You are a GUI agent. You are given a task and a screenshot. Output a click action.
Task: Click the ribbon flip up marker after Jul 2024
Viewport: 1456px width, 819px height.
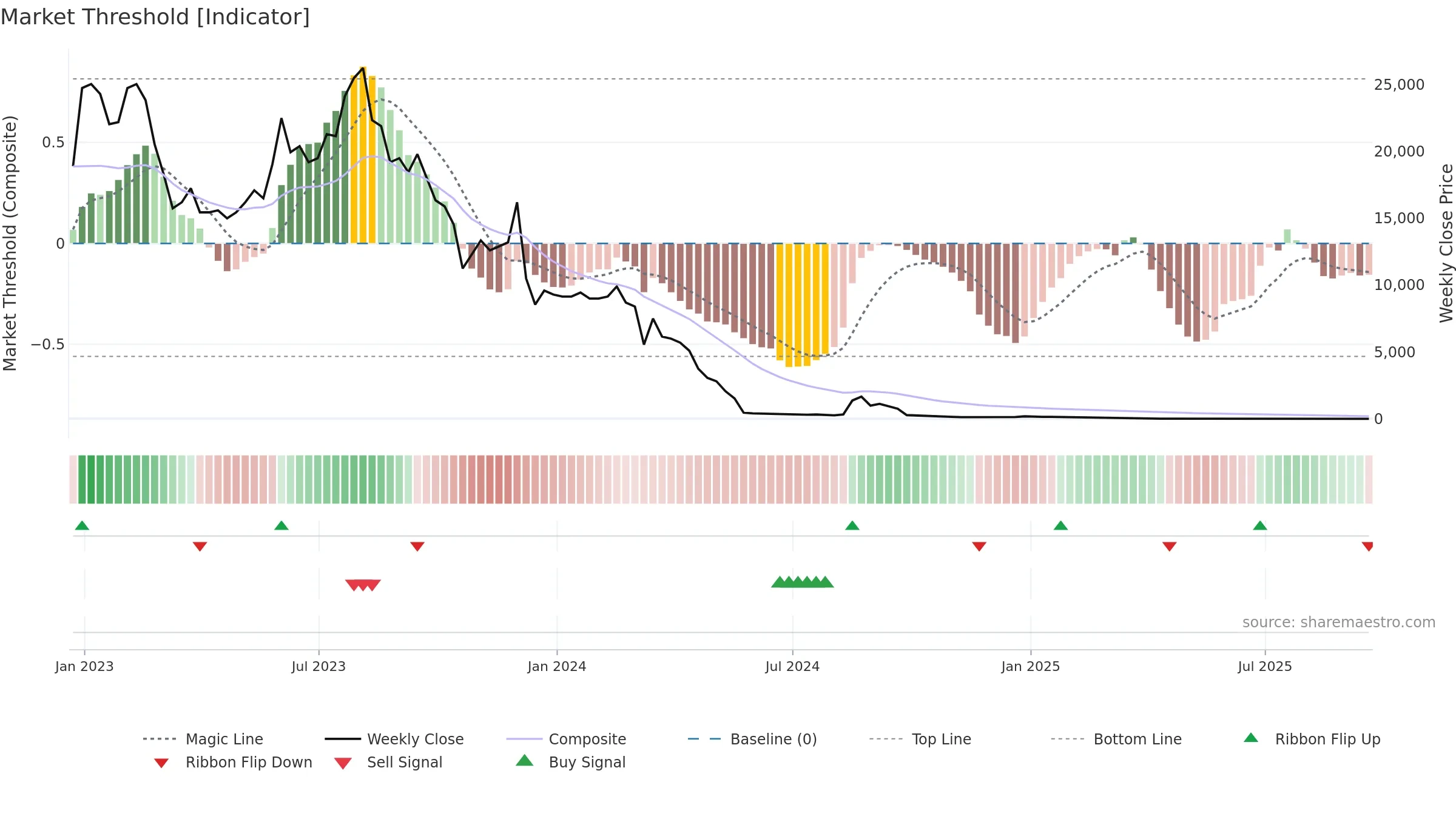pyautogui.click(x=852, y=525)
